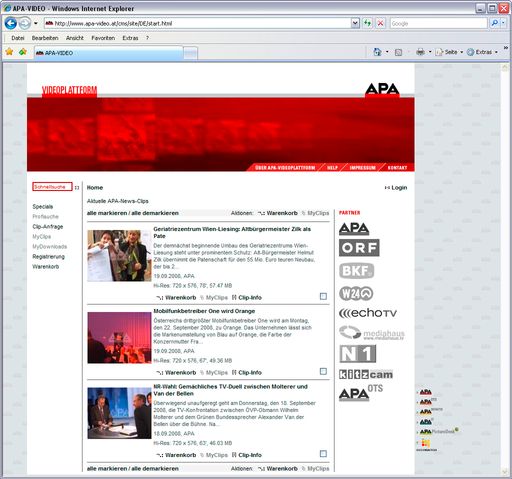512x479 pixels.
Task: Click the kitzcam partner logo
Action: pyautogui.click(x=366, y=374)
